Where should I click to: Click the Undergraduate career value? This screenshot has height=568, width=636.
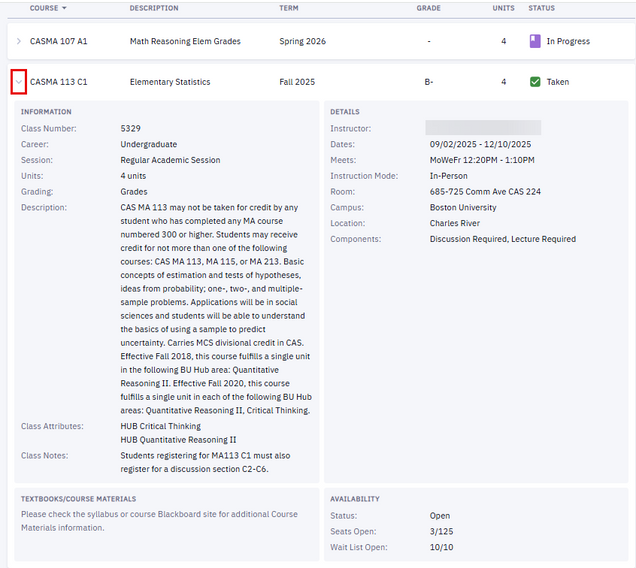click(x=148, y=144)
